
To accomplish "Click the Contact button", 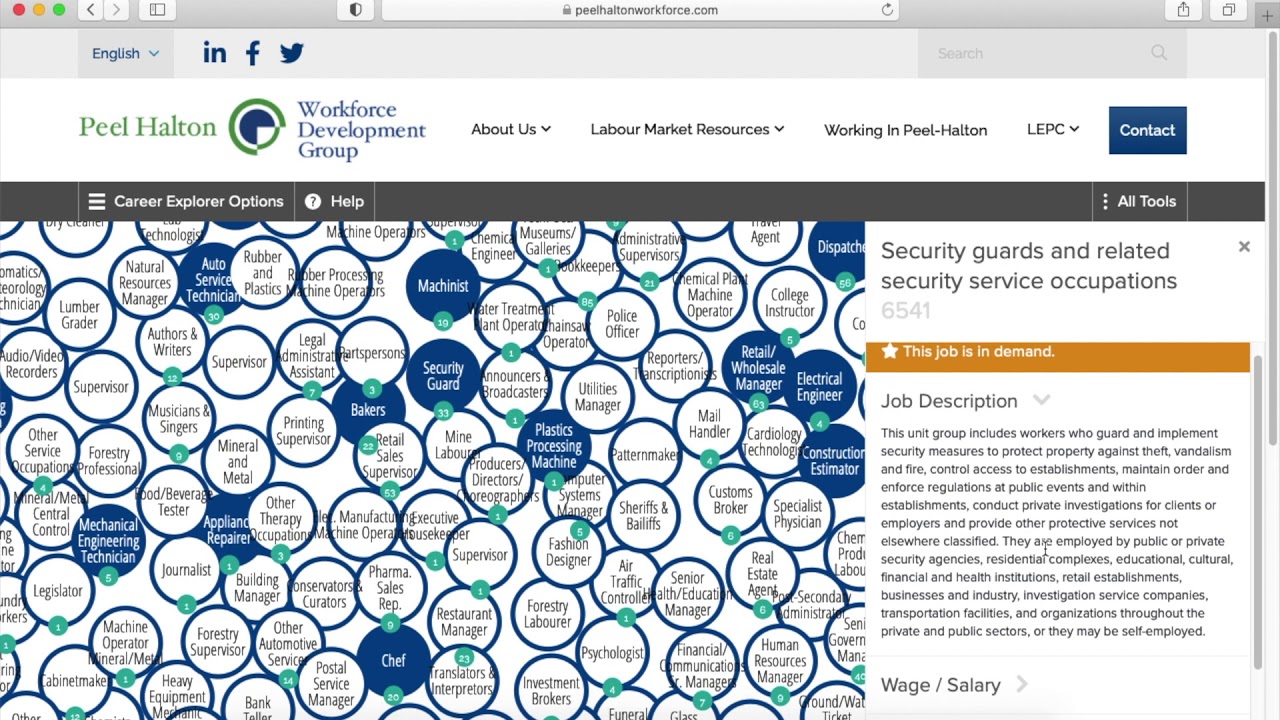I will pyautogui.click(x=1147, y=130).
